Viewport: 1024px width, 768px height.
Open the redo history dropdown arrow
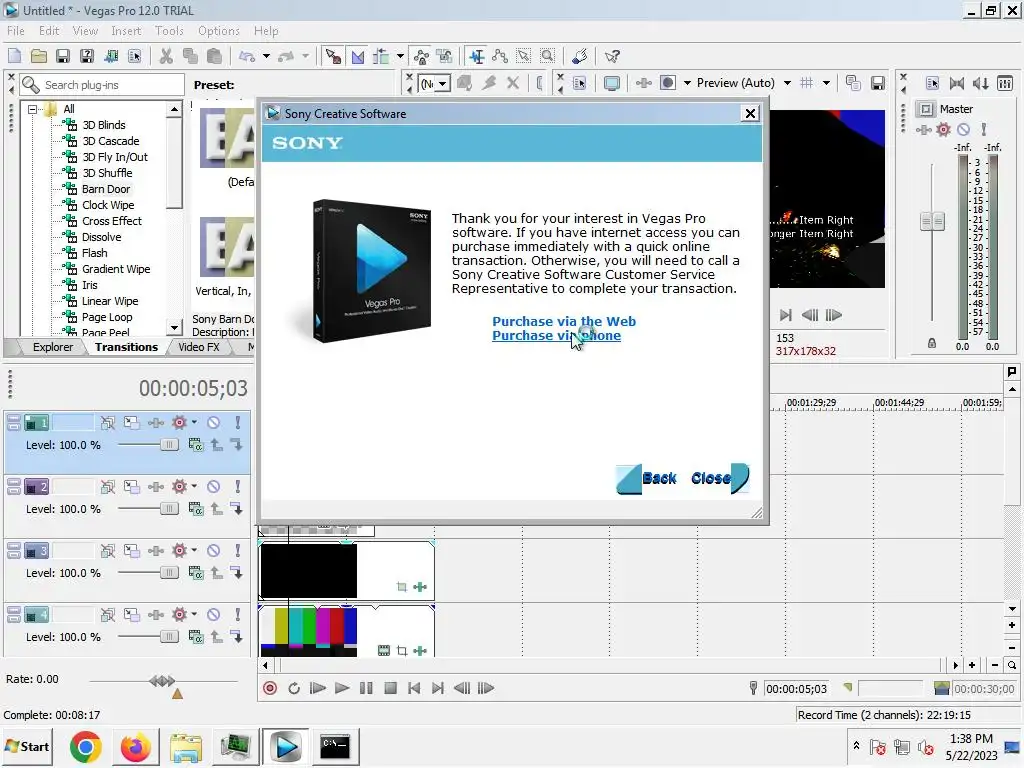pos(305,56)
